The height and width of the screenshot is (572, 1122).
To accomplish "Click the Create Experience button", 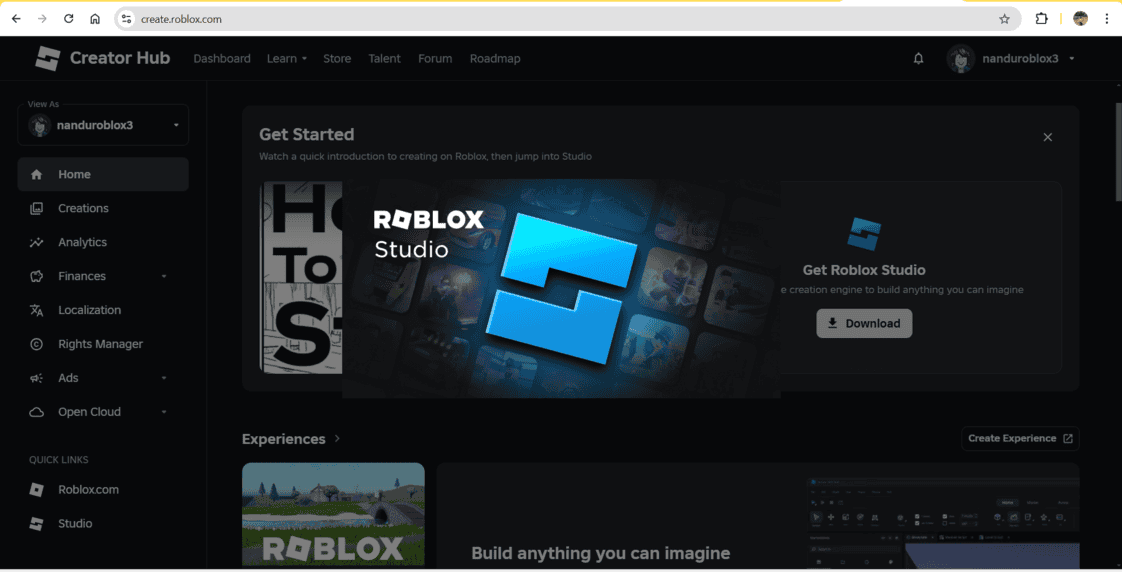I will point(1020,438).
